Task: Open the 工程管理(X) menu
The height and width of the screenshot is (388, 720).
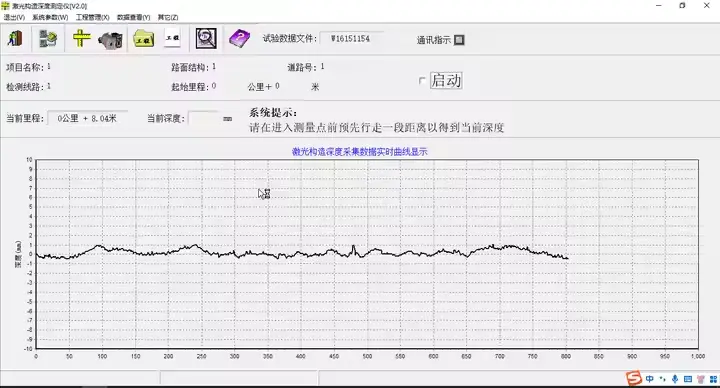Action: (x=92, y=17)
